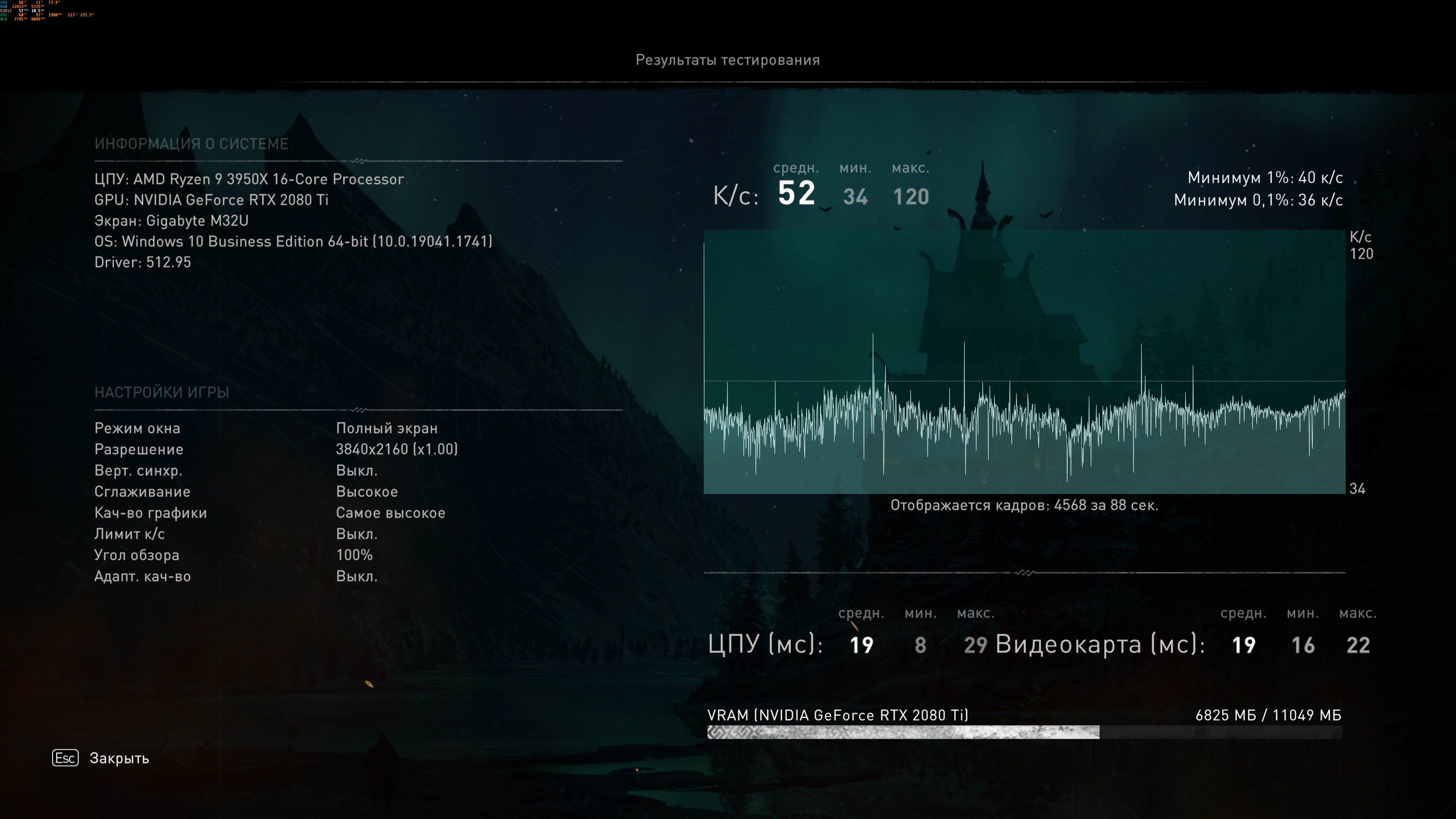Screen dimensions: 1456x819
Task: Click the GPU NVIDIA GeForce line
Action: click(211, 200)
